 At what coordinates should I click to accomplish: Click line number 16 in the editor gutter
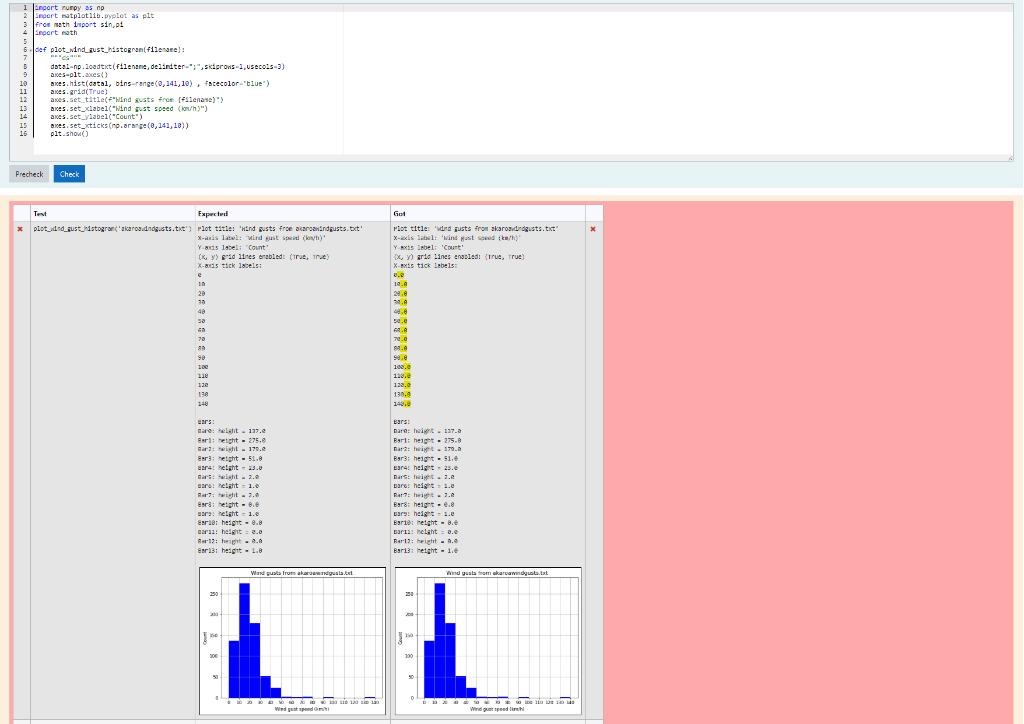point(22,133)
